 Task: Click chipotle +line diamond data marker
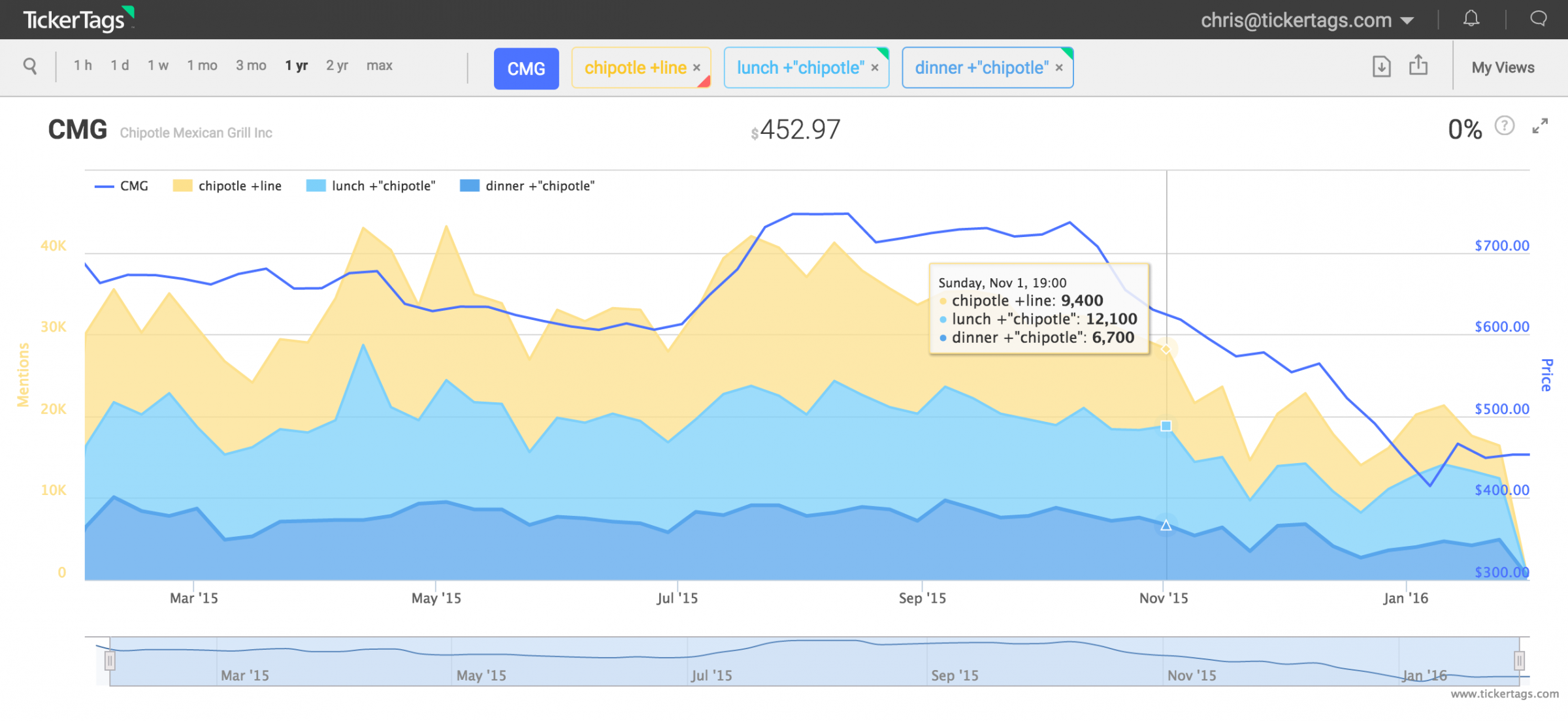pyautogui.click(x=1166, y=349)
